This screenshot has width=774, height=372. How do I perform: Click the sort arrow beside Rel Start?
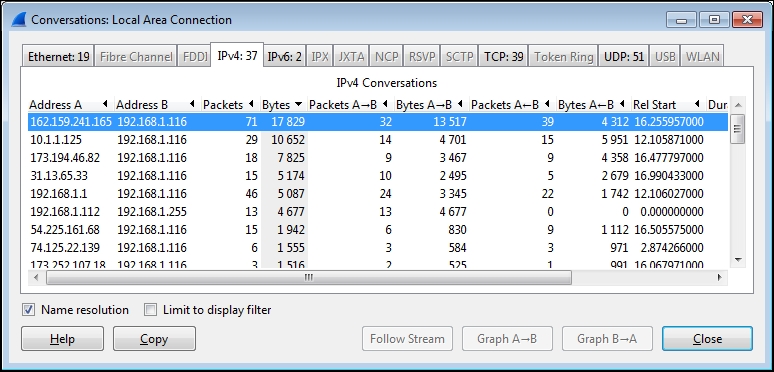(697, 104)
